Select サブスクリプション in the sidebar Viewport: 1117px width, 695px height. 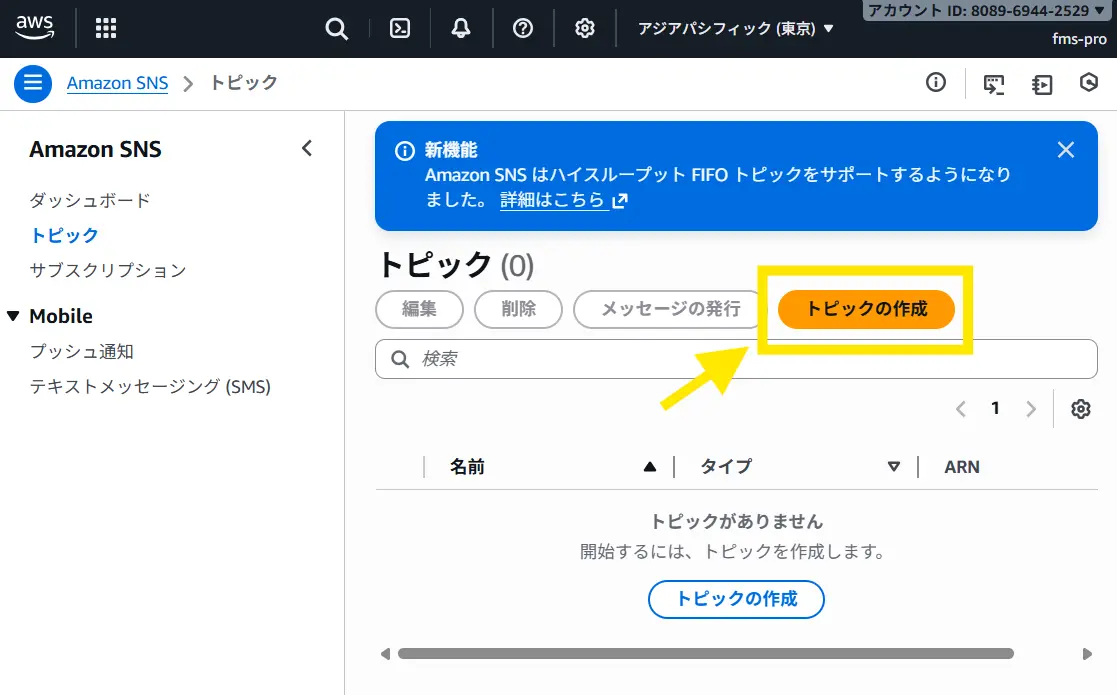[108, 270]
